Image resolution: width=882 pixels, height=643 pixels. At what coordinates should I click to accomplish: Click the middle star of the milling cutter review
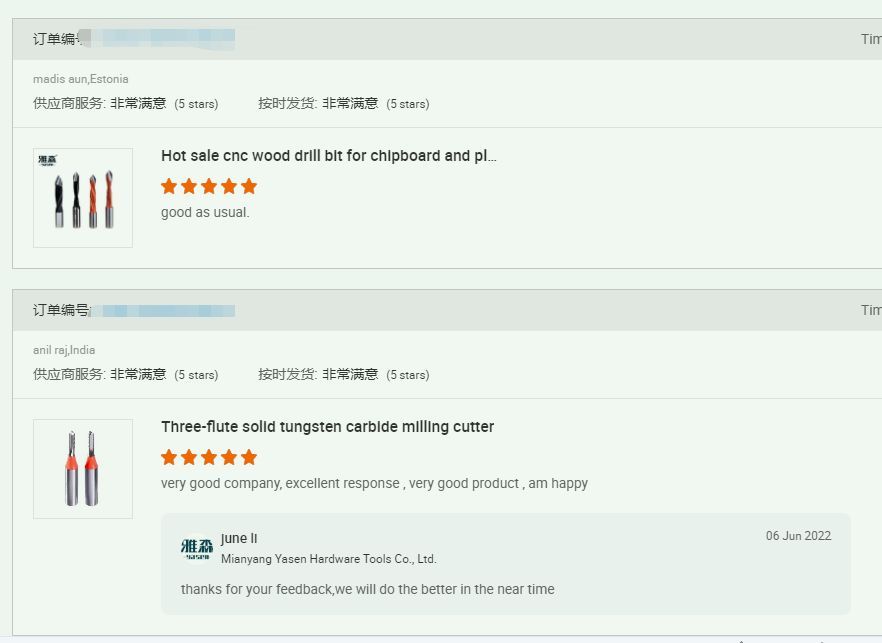[209, 457]
